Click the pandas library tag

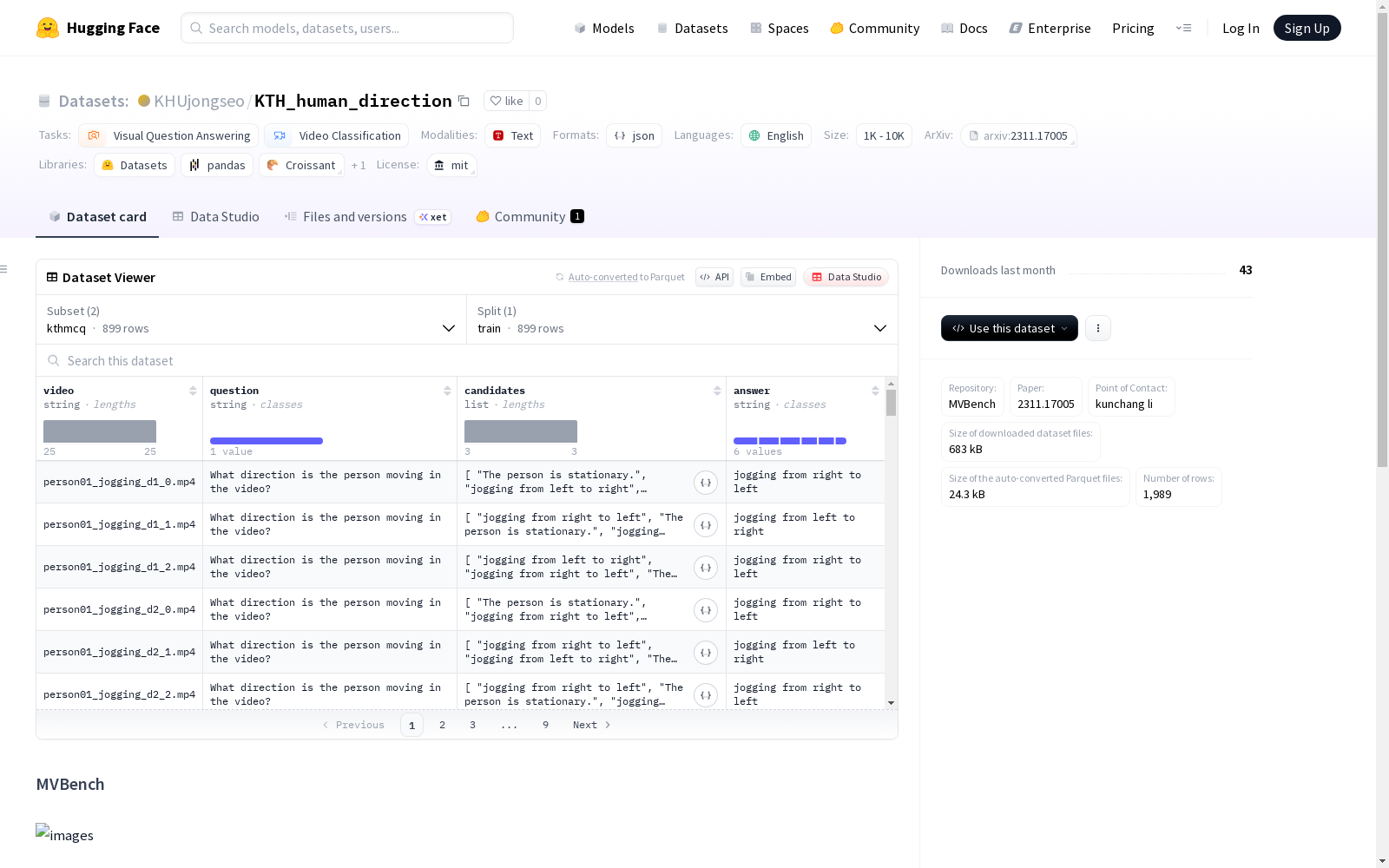[x=217, y=165]
